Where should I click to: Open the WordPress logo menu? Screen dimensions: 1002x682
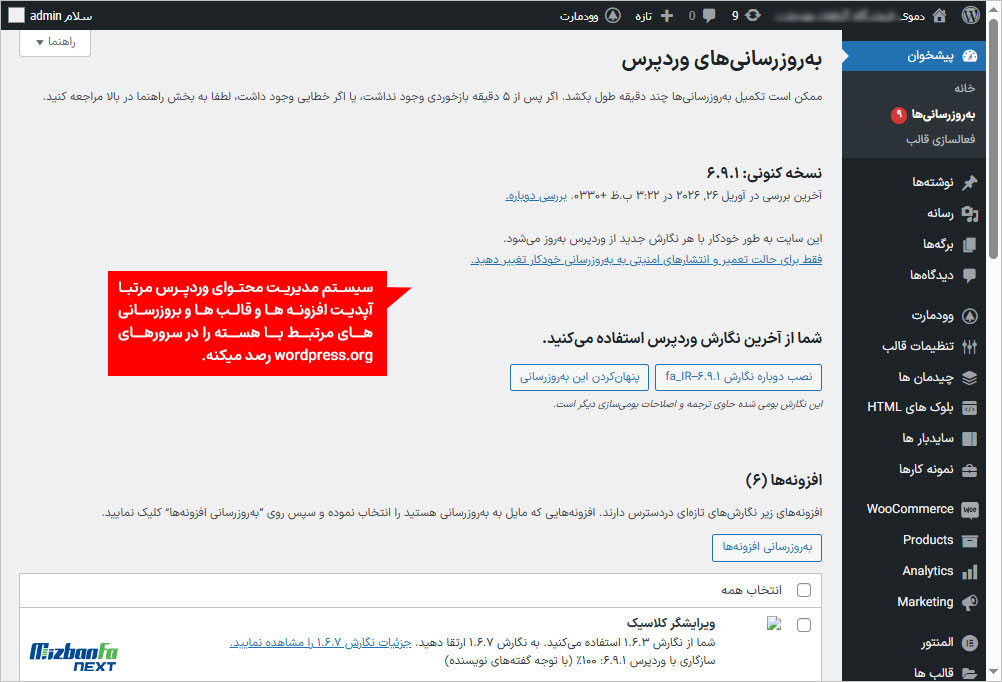[x=970, y=15]
